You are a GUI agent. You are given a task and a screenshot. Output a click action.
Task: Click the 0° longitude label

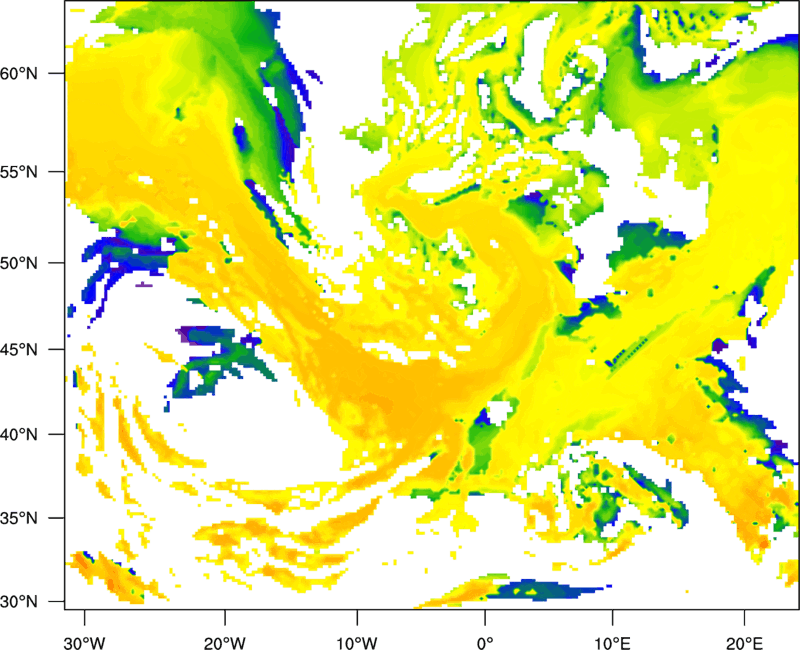point(485,643)
